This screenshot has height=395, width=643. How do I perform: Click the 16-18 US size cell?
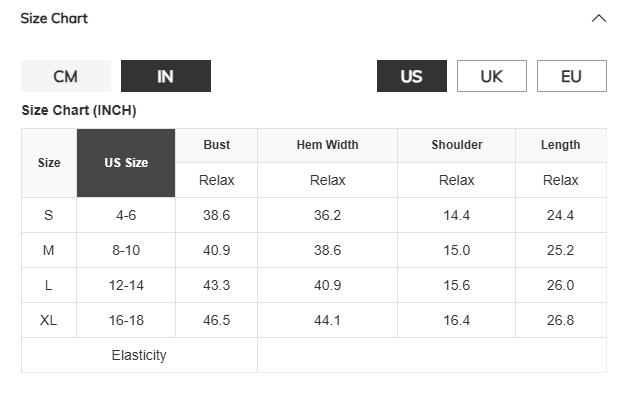click(x=126, y=320)
